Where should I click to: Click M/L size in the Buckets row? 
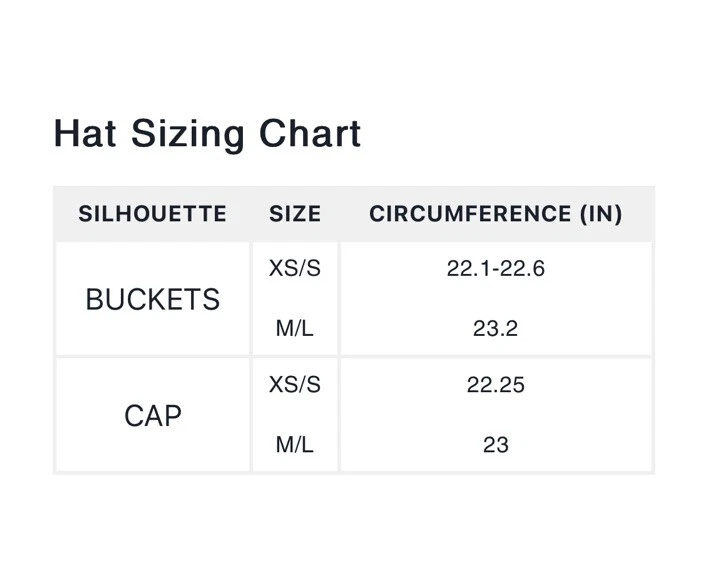pos(295,328)
